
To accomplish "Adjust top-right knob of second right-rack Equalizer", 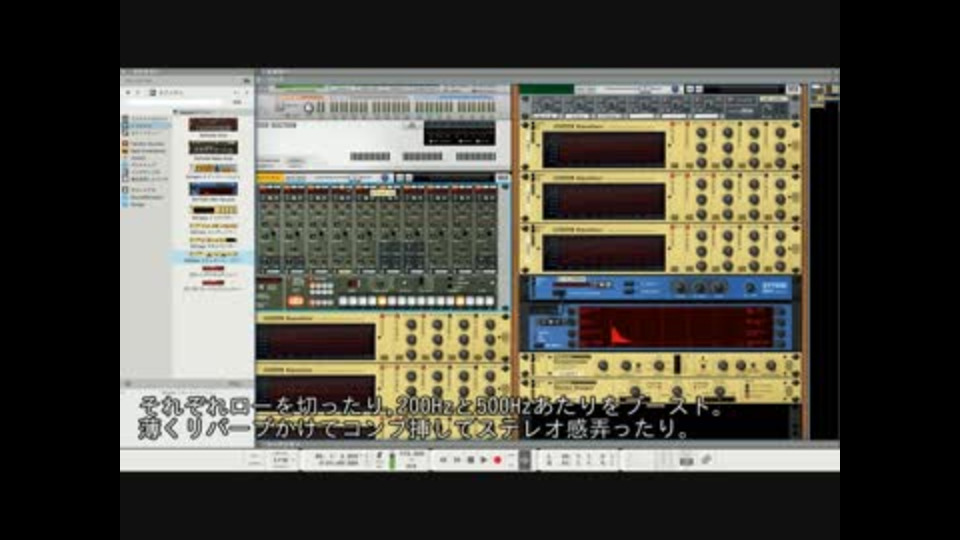I will coord(781,184).
